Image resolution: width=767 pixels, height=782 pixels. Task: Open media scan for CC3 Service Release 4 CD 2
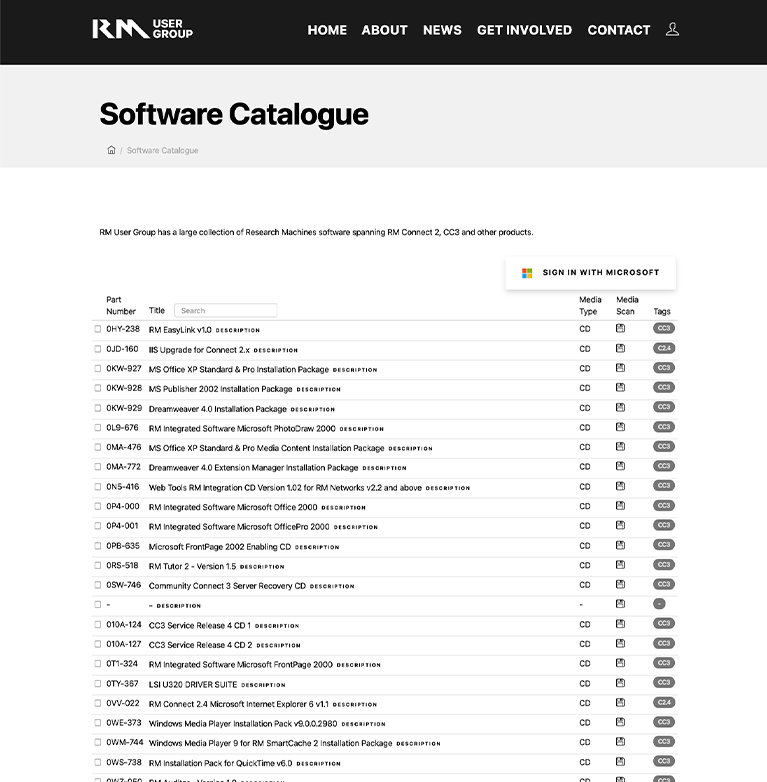pos(620,643)
